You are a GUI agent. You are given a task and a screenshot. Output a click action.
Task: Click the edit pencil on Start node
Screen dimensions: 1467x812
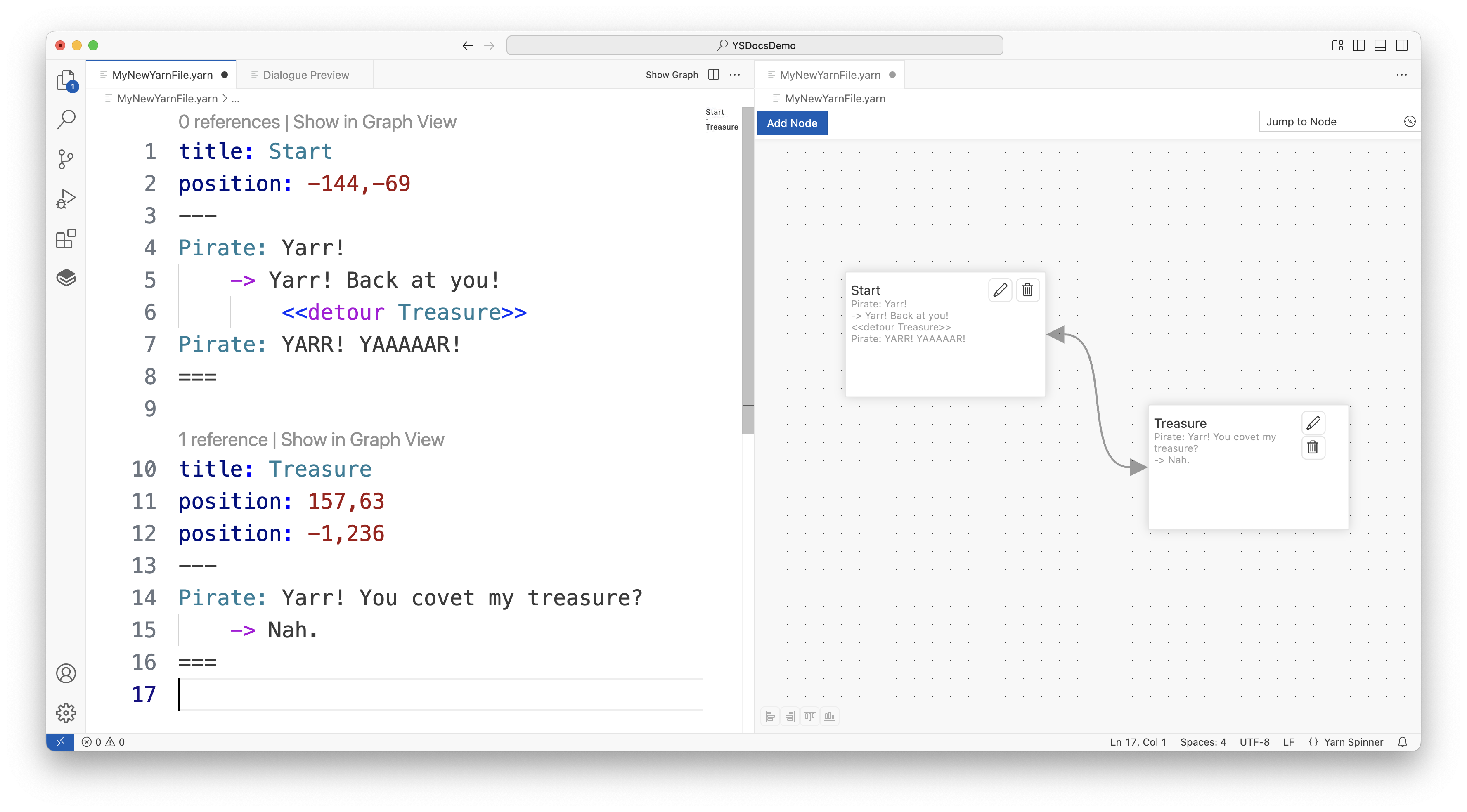[1000, 290]
